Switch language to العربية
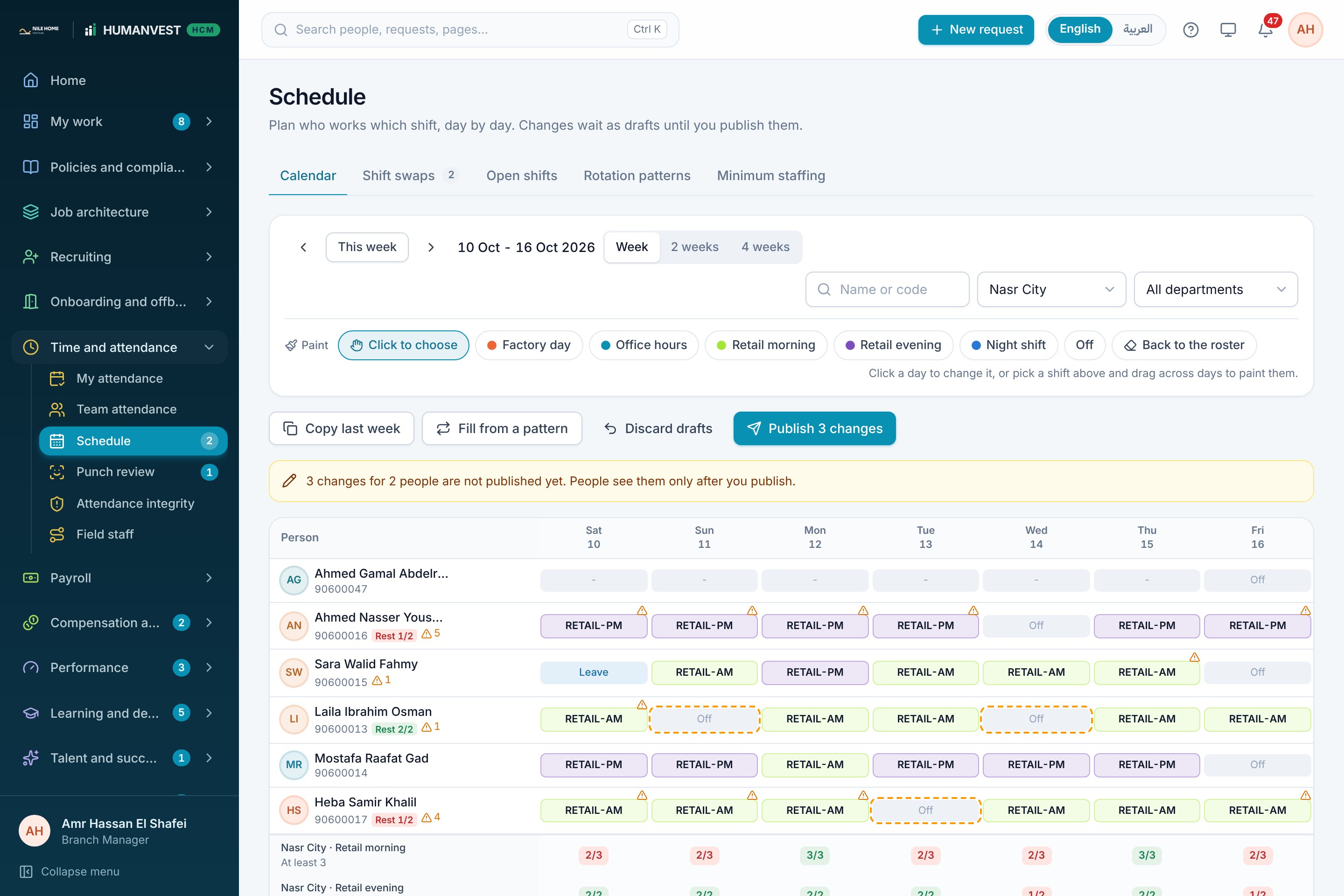The width and height of the screenshot is (1344, 896). click(x=1137, y=29)
